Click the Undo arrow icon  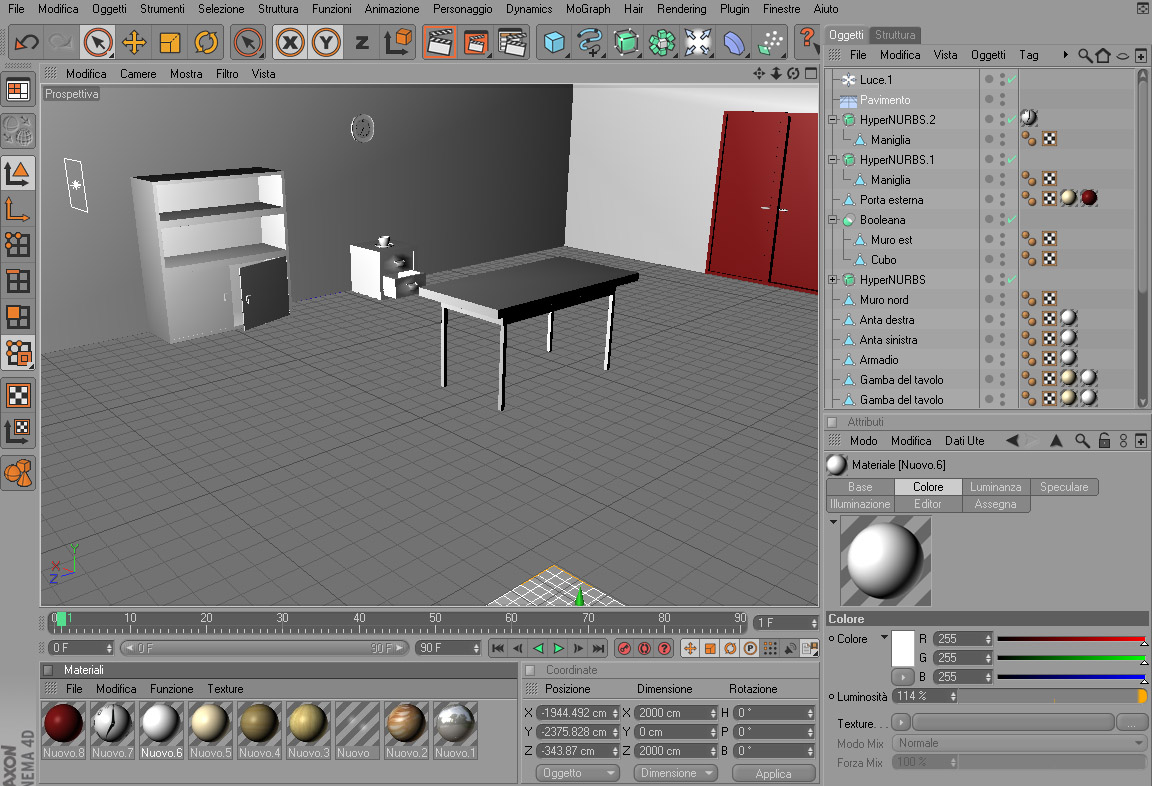coord(26,43)
